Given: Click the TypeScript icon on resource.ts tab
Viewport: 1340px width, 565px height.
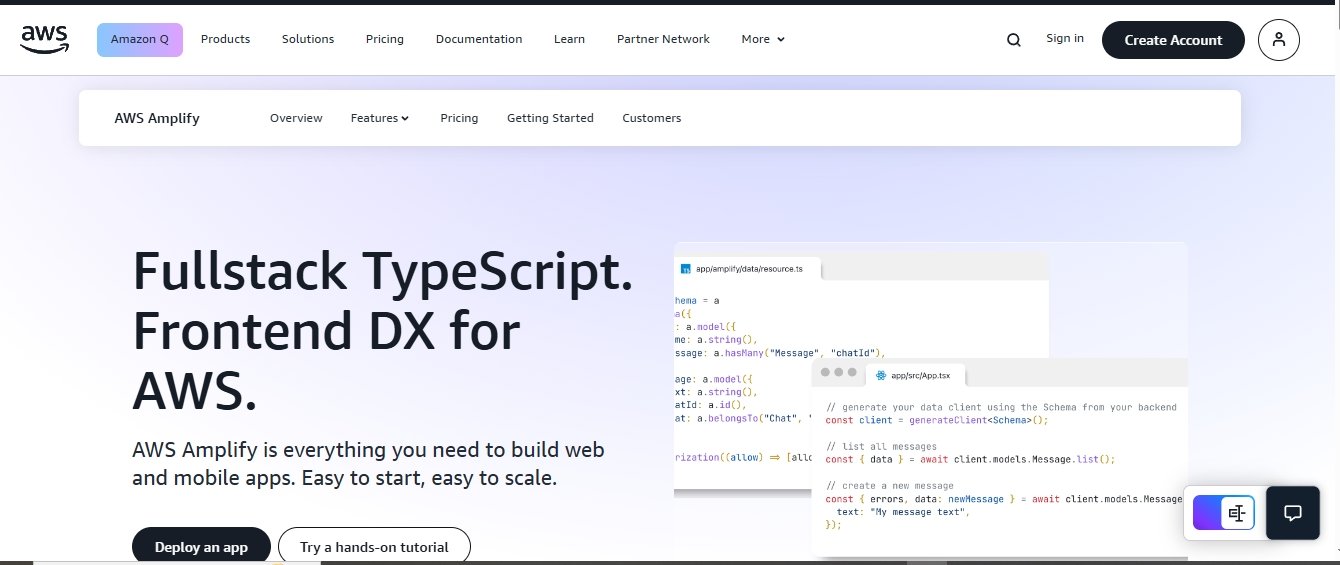Looking at the screenshot, I should click(686, 269).
